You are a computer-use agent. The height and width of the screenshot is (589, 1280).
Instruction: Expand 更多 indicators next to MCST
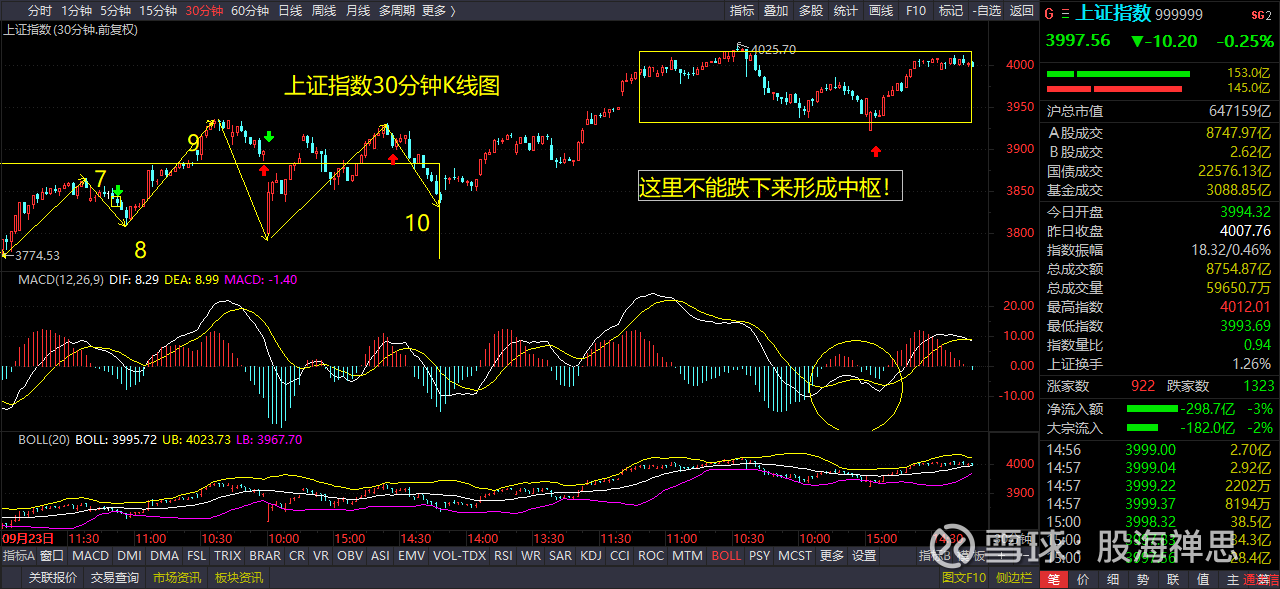[x=832, y=556]
